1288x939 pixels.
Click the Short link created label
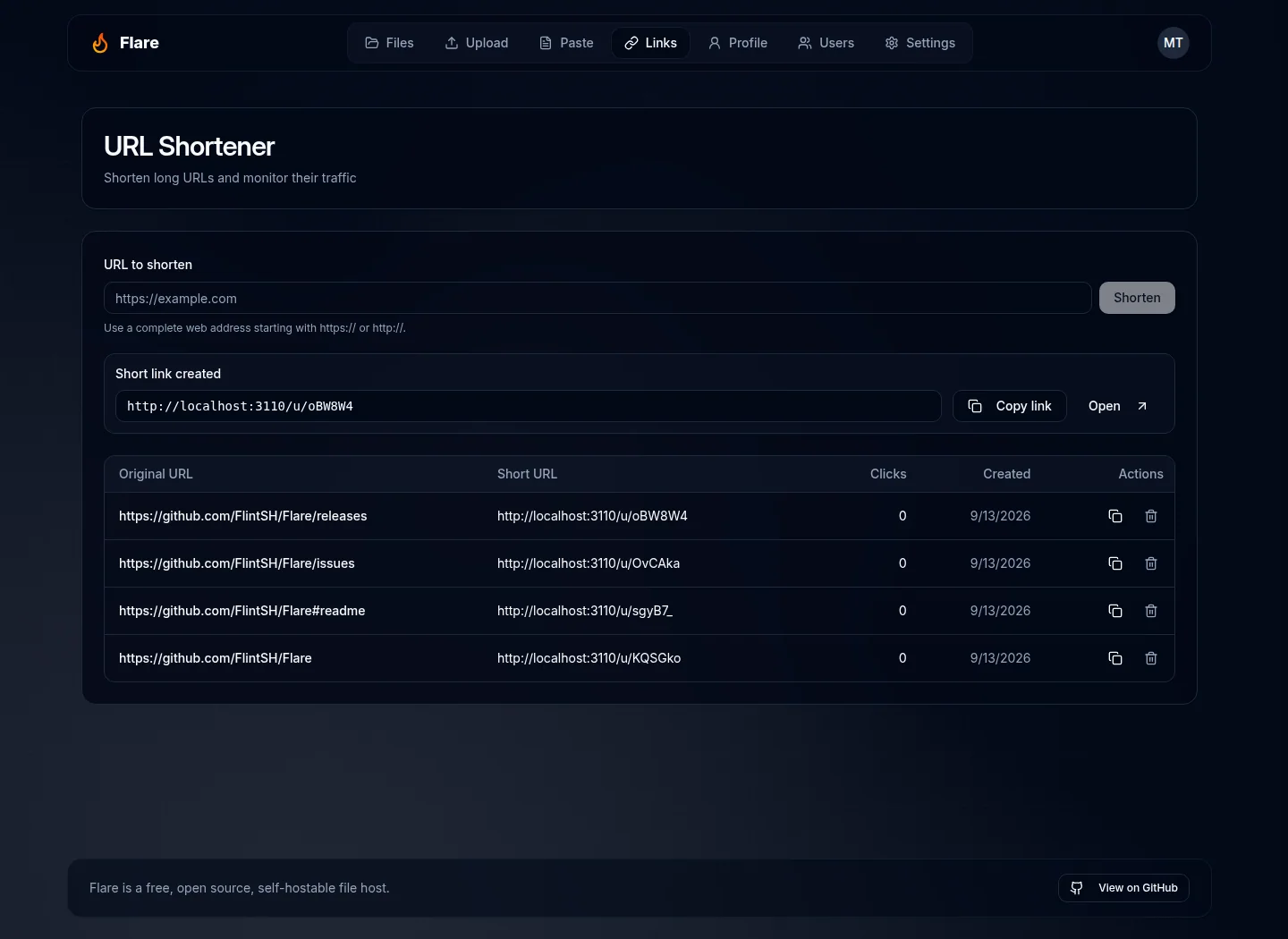click(x=168, y=374)
